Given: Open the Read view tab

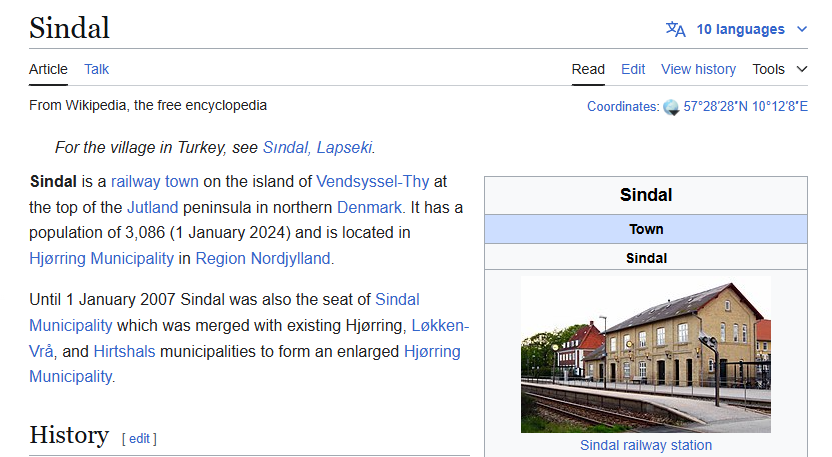Looking at the screenshot, I should 588,69.
